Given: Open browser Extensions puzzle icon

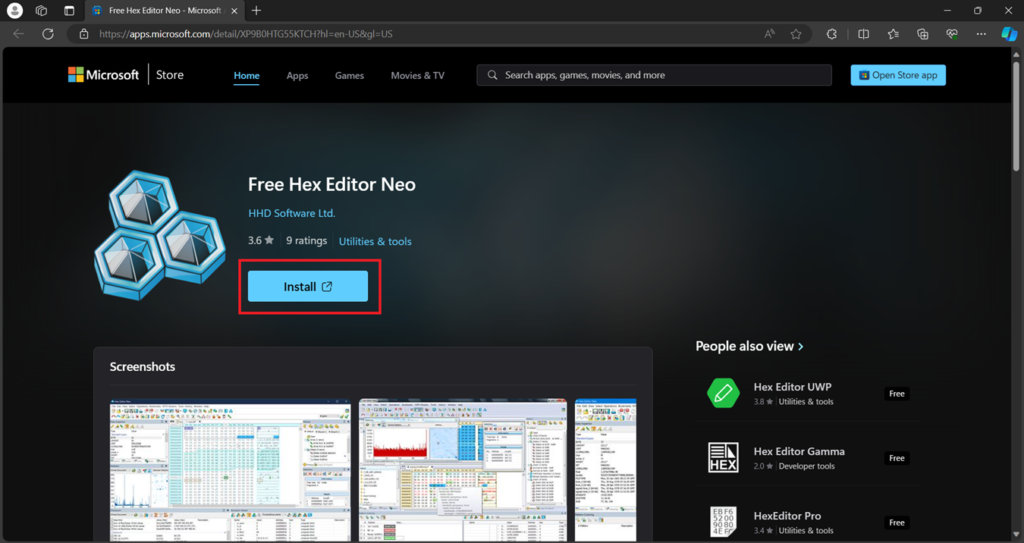Looking at the screenshot, I should 831,34.
